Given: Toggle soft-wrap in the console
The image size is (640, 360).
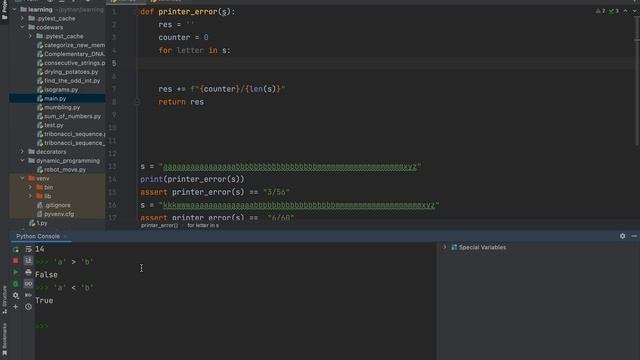Looking at the screenshot, I should pos(28,249).
